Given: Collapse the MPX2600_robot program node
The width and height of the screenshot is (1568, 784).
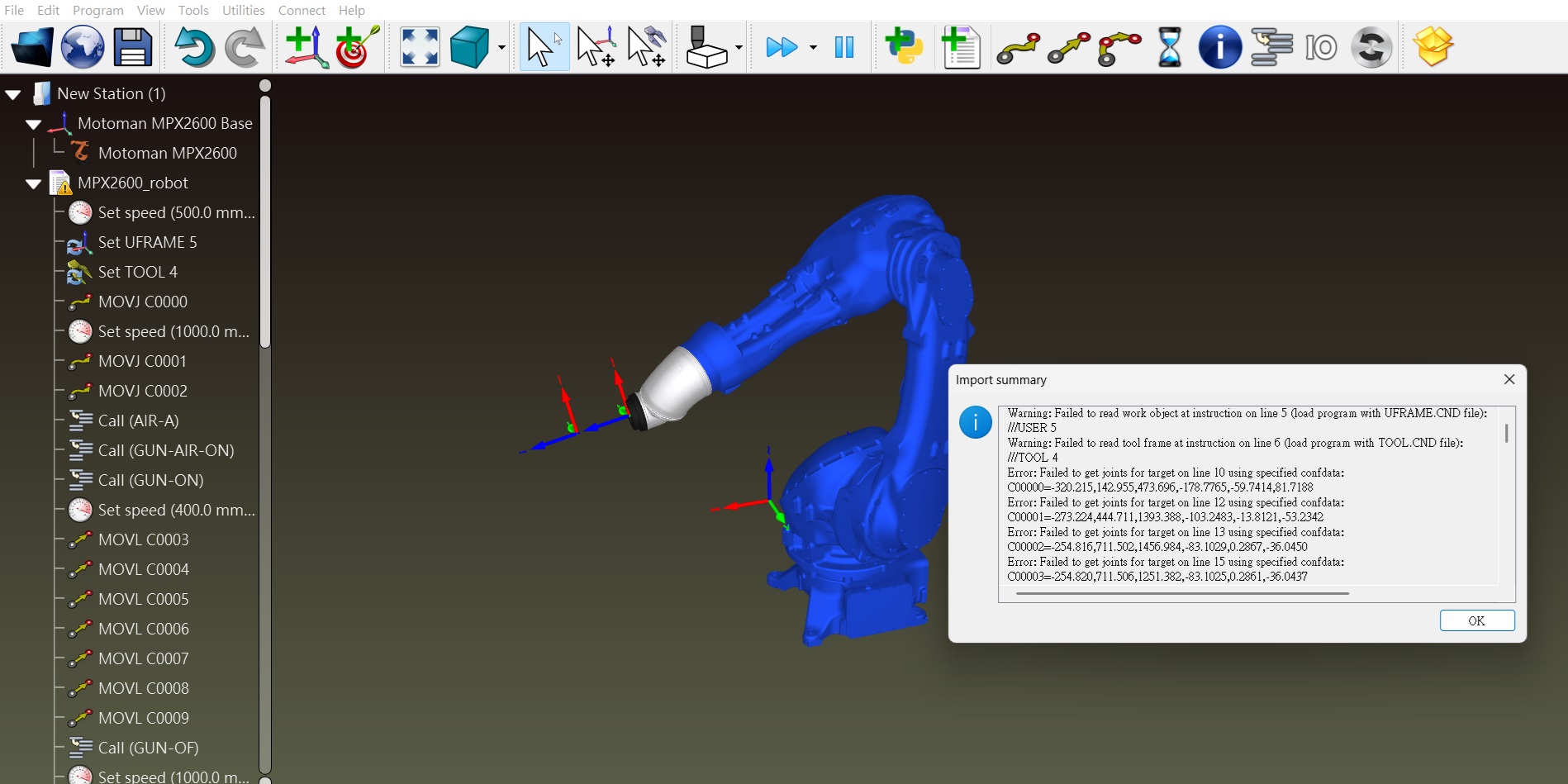Looking at the screenshot, I should [33, 183].
